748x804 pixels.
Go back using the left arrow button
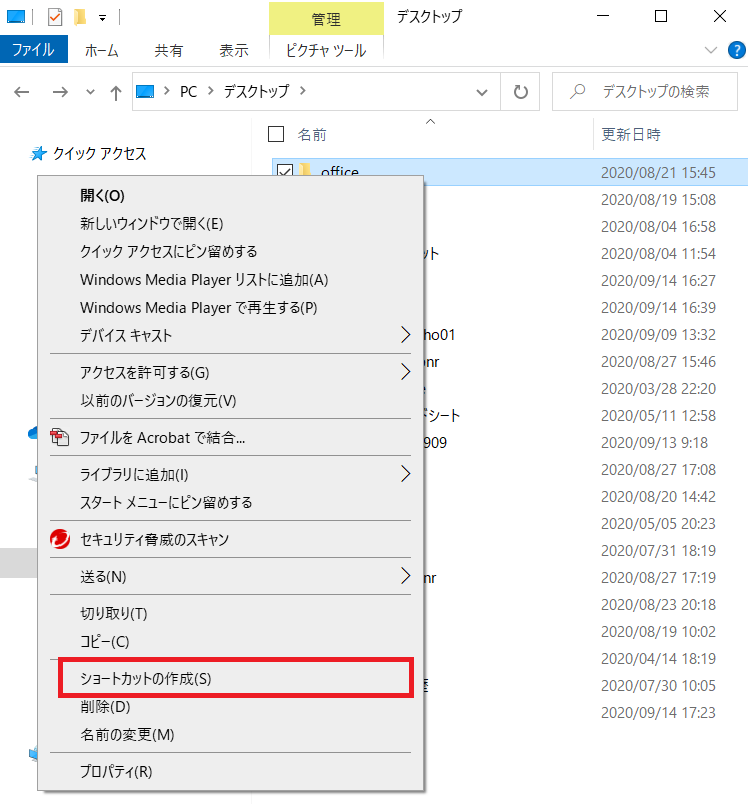(22, 92)
